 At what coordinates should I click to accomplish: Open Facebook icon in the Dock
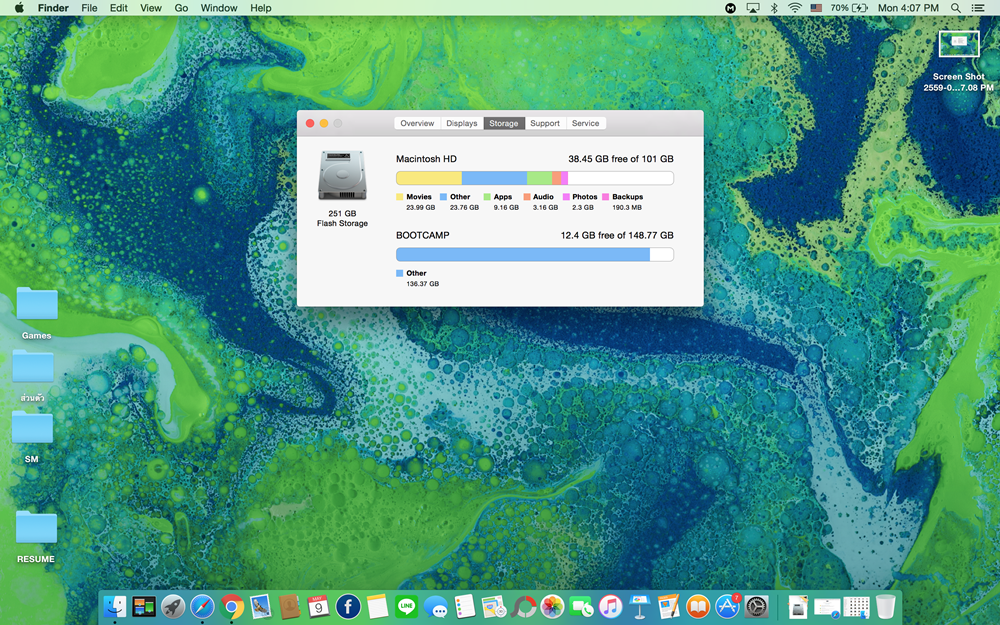coord(348,607)
